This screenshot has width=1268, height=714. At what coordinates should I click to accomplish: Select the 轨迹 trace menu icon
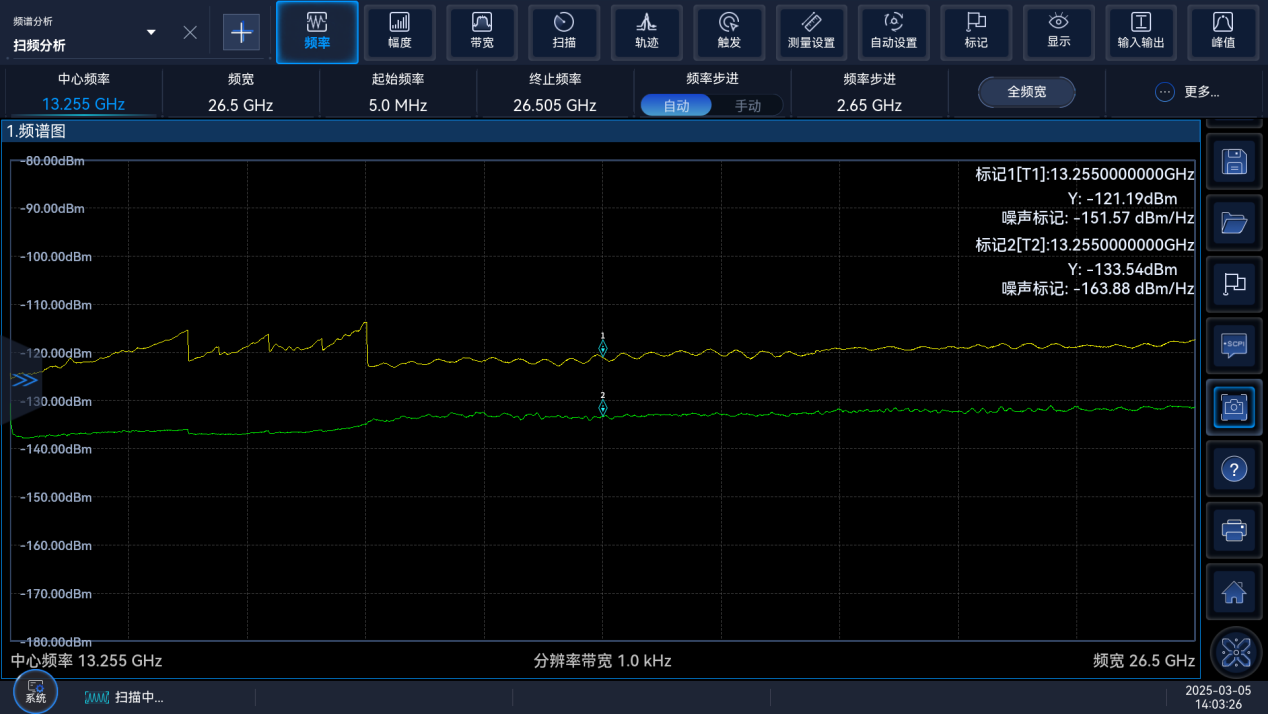coord(646,32)
